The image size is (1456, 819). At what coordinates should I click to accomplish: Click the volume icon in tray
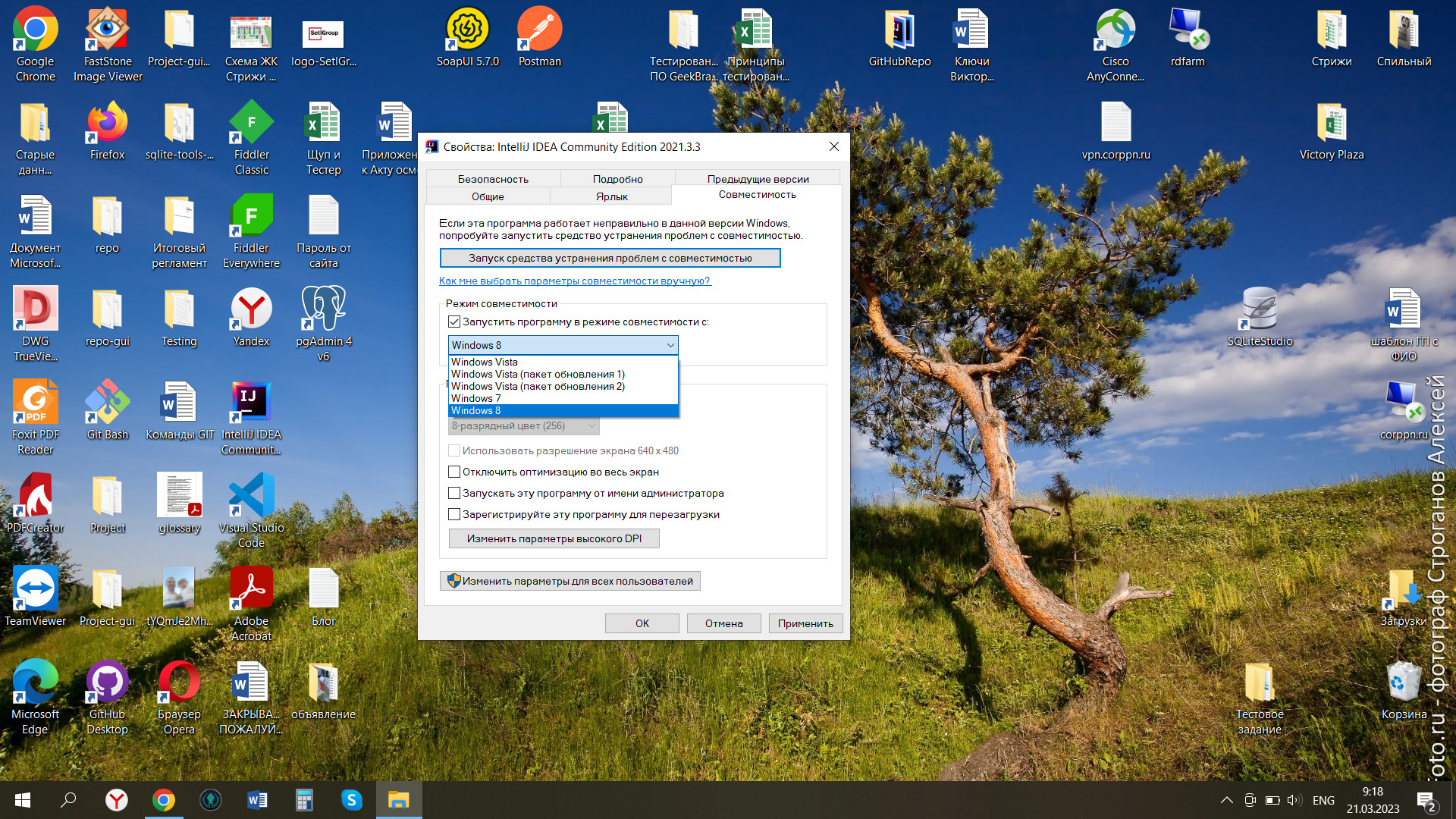[1294, 800]
